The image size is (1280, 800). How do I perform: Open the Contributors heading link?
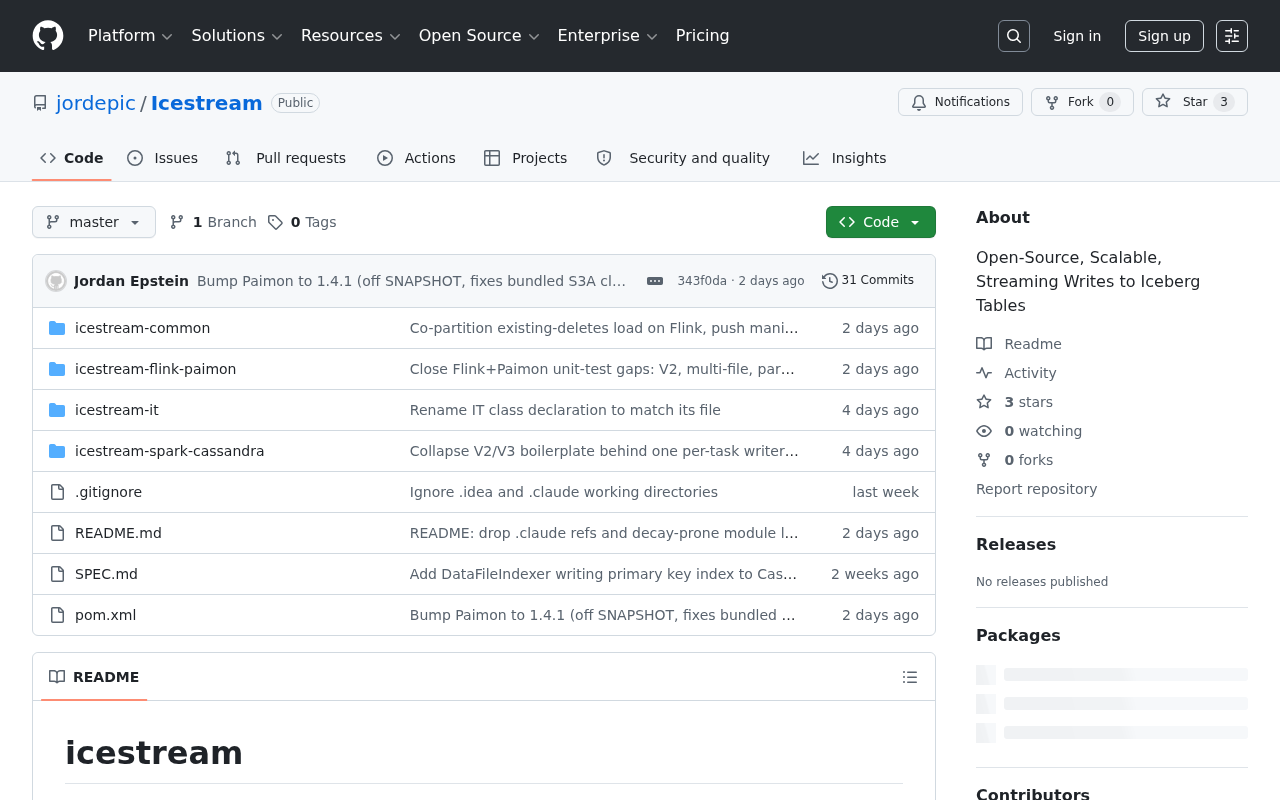click(x=1033, y=793)
